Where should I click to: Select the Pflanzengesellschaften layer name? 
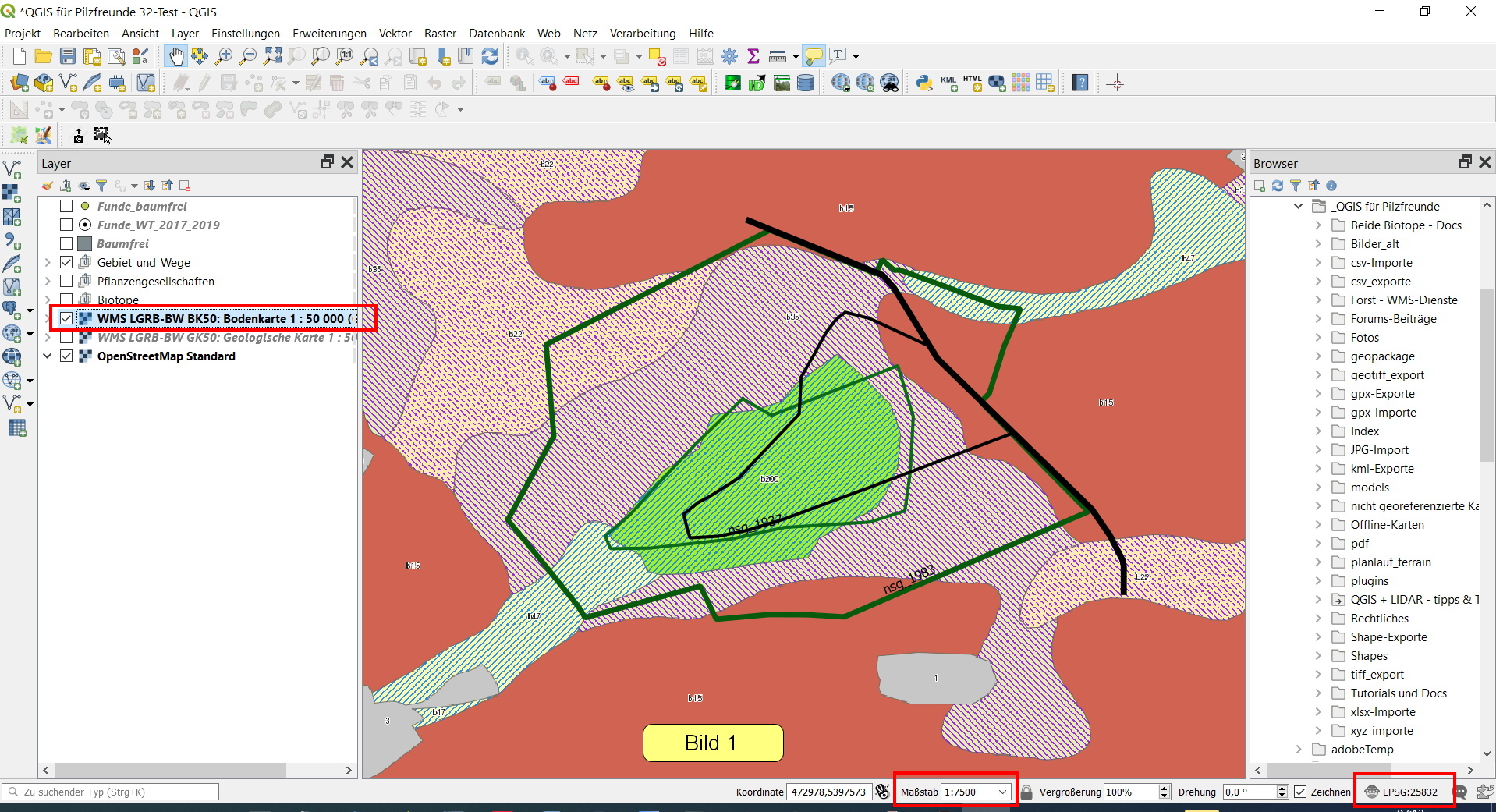(155, 282)
